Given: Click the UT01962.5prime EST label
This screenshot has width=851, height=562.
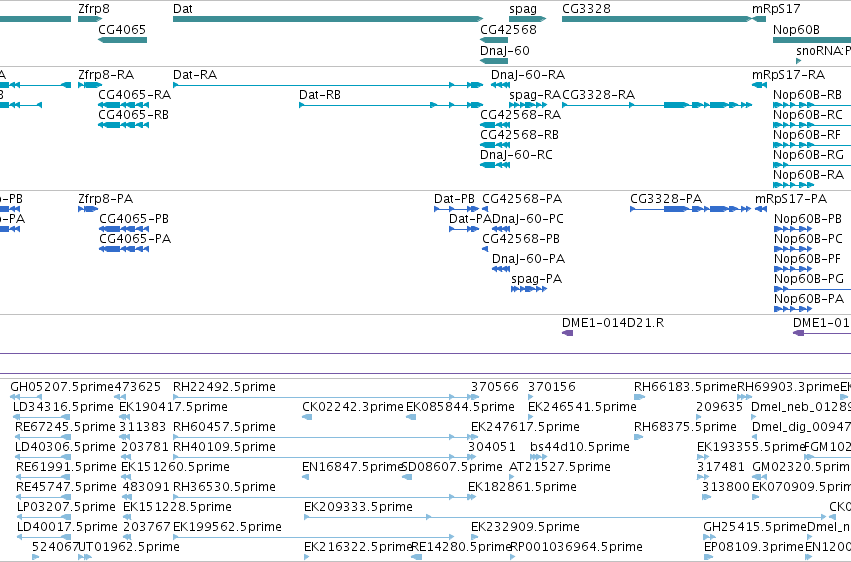Looking at the screenshot, I should coord(129,547).
